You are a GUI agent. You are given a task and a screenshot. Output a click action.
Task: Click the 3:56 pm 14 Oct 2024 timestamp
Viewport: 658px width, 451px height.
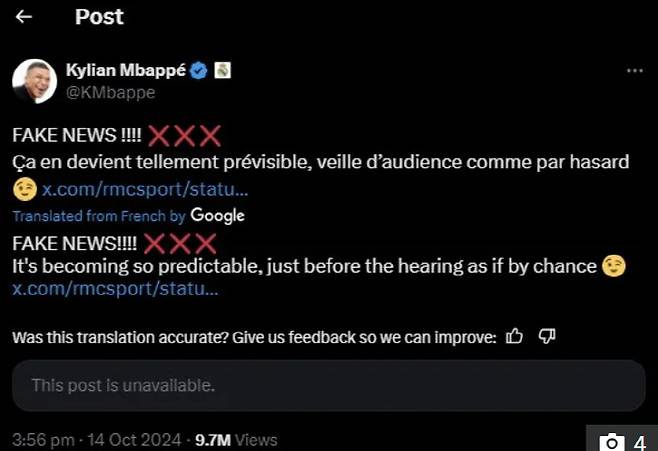[96, 439]
